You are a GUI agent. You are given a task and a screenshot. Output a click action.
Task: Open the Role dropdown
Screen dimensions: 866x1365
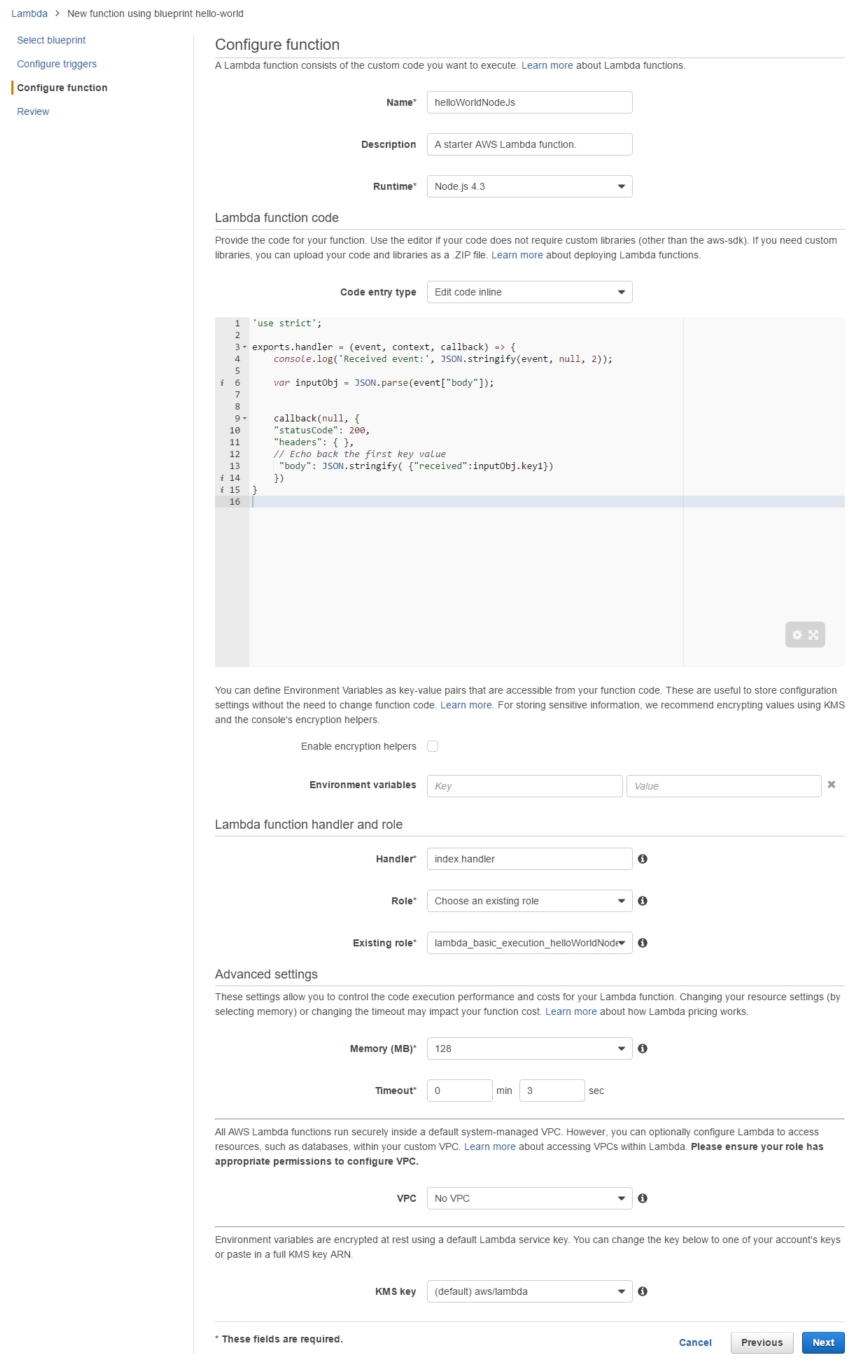pyautogui.click(x=530, y=900)
